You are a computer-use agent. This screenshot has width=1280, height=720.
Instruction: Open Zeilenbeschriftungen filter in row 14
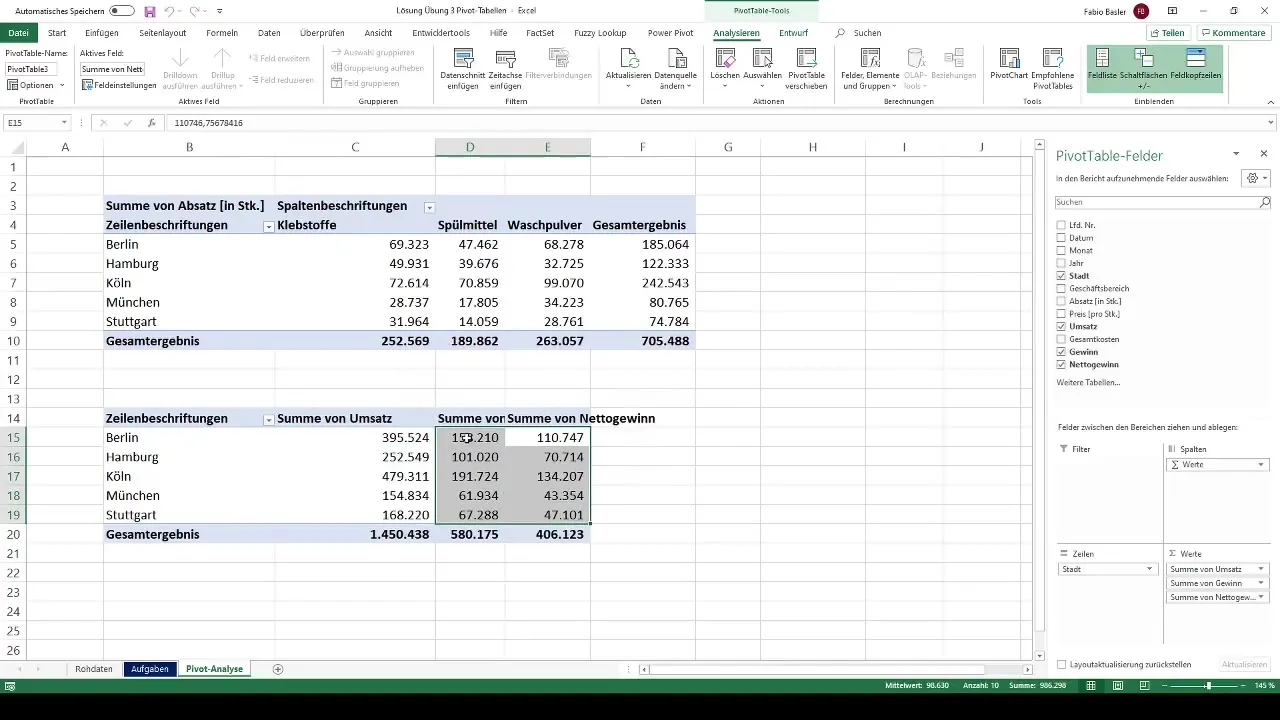268,420
